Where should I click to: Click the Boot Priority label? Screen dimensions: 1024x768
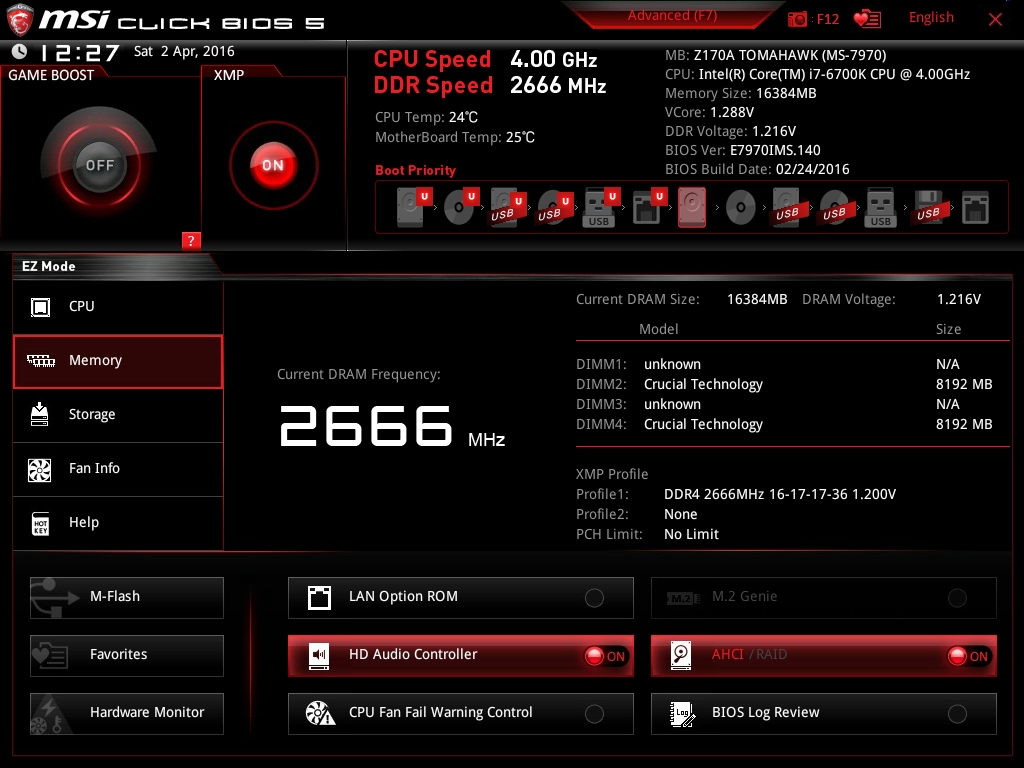coord(415,170)
